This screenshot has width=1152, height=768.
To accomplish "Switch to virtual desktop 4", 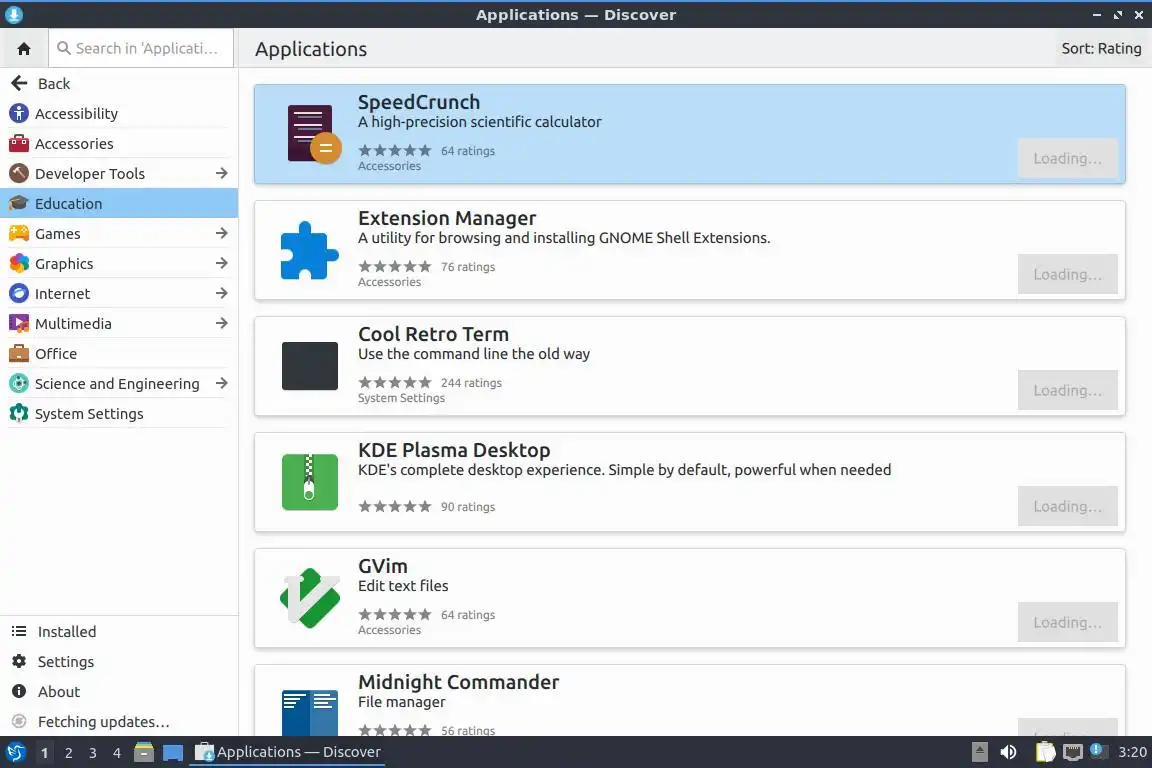I will coord(117,753).
